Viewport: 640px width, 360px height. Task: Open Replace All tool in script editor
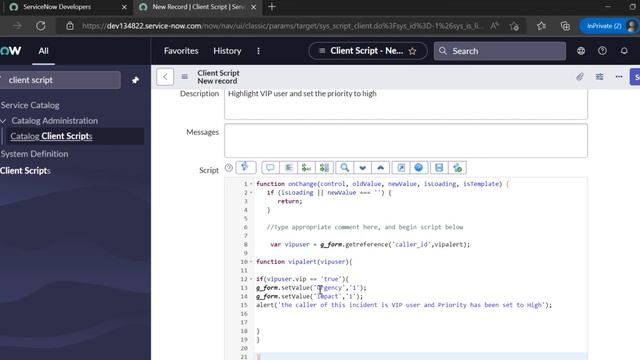(x=324, y=168)
